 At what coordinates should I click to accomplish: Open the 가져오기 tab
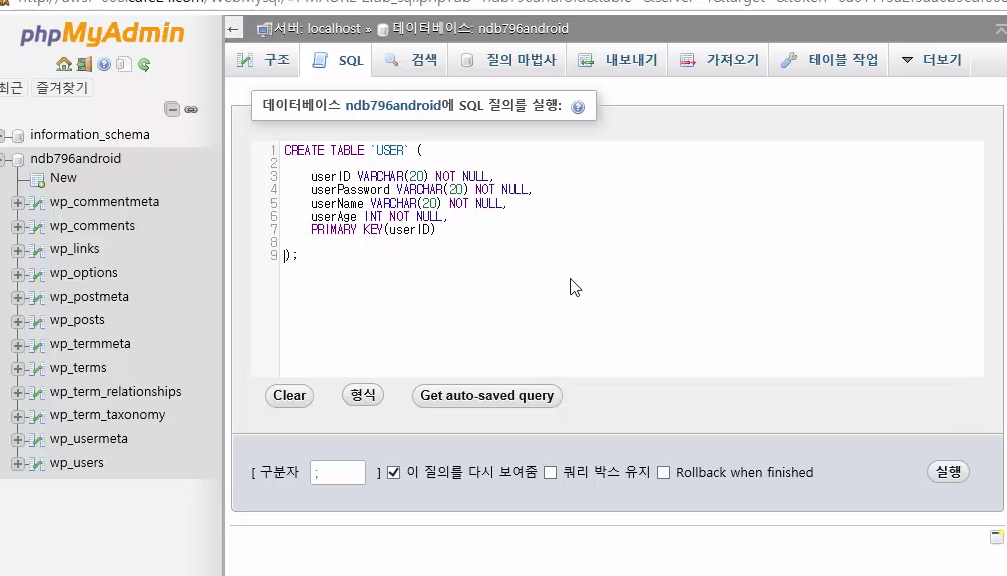719,60
